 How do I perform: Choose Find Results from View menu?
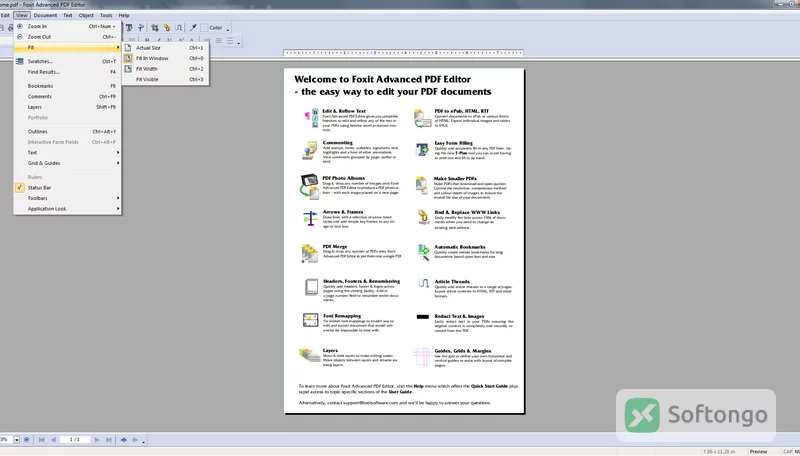point(67,72)
